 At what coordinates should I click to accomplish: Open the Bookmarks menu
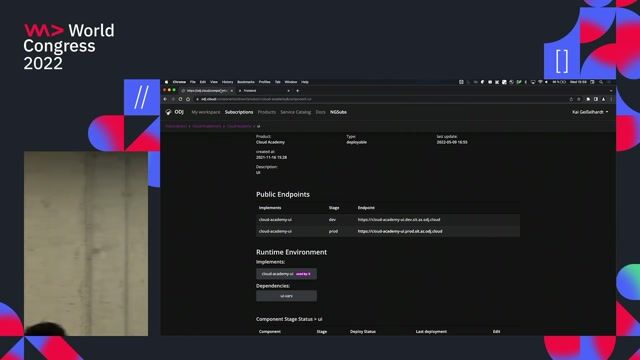(x=246, y=82)
